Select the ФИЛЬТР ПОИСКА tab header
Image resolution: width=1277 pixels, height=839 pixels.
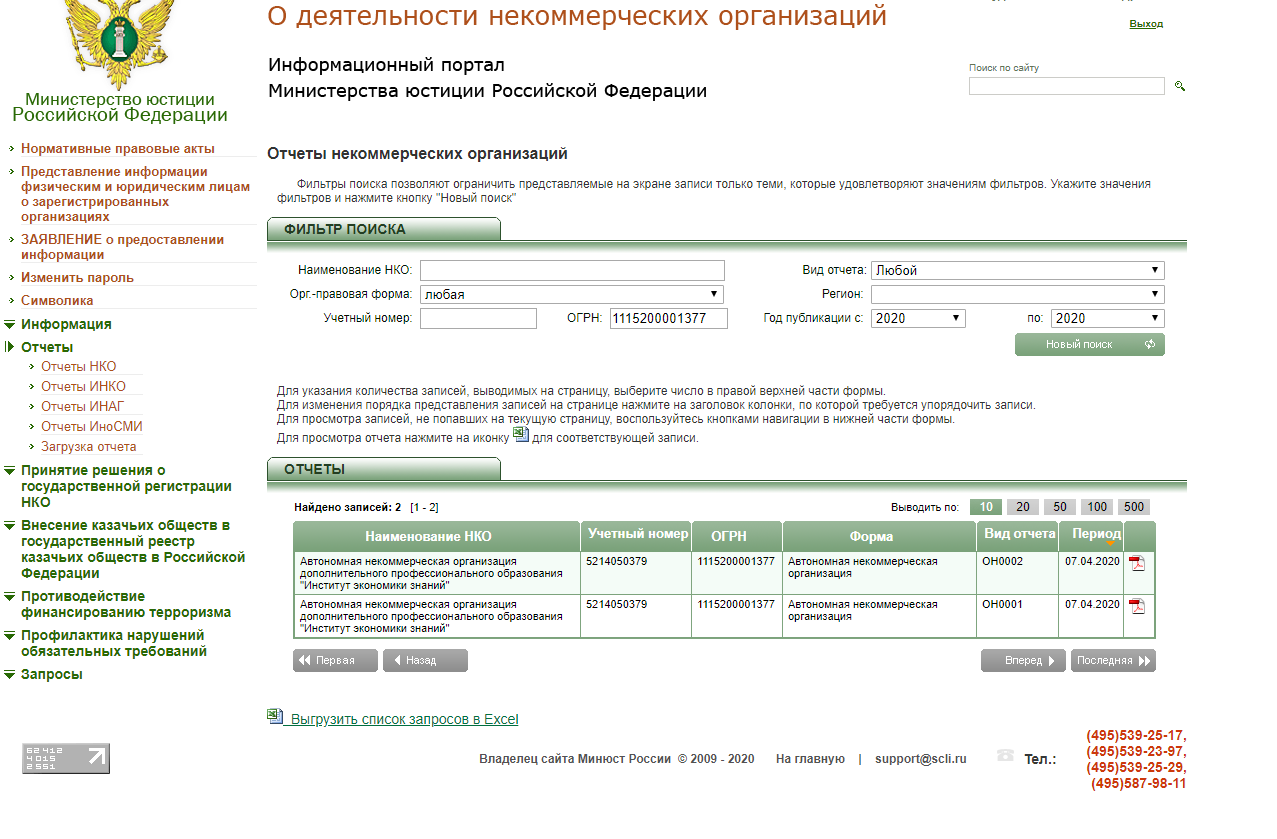[x=384, y=229]
